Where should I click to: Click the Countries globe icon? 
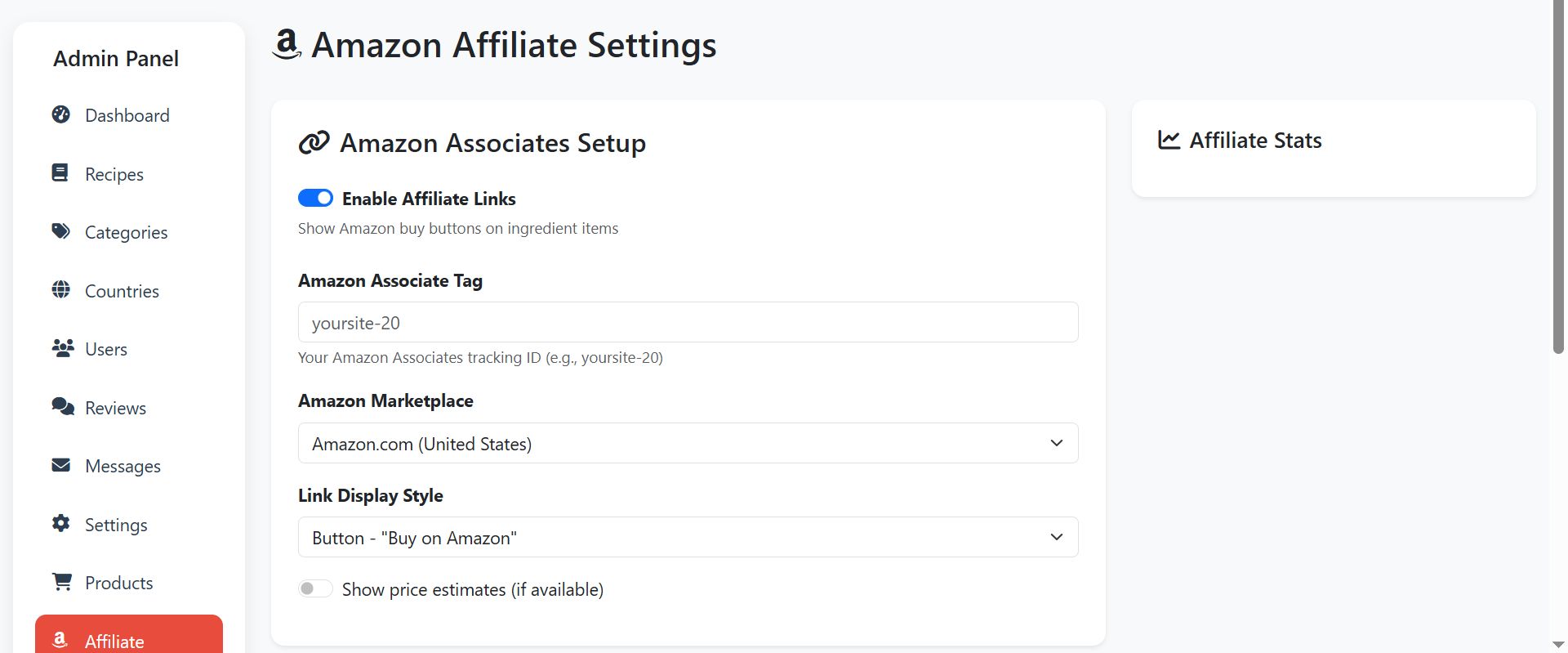[61, 290]
